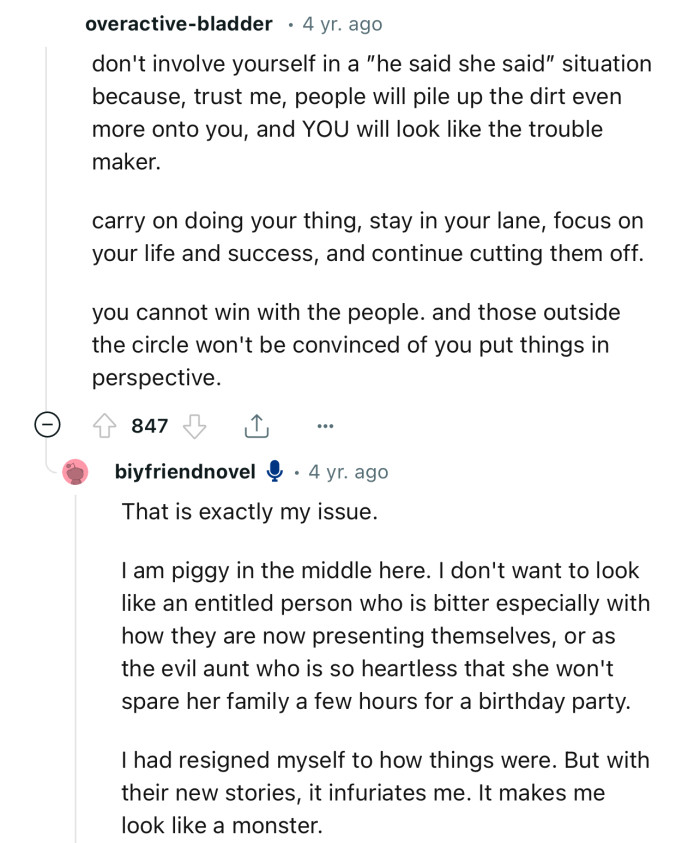
Task: Tap the OP microphone badge
Action: (x=275, y=472)
